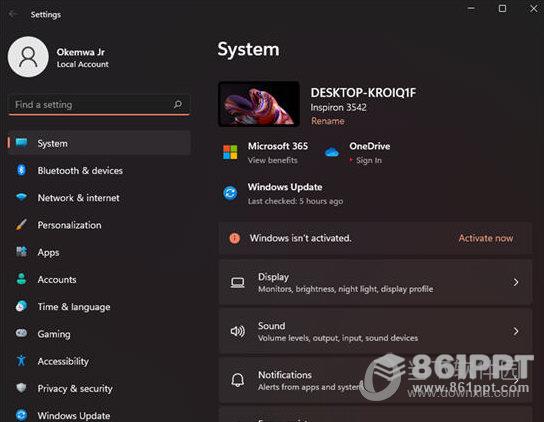Image resolution: width=544 pixels, height=422 pixels.
Task: Click the Personalization paintbrush icon
Action: (x=22, y=225)
